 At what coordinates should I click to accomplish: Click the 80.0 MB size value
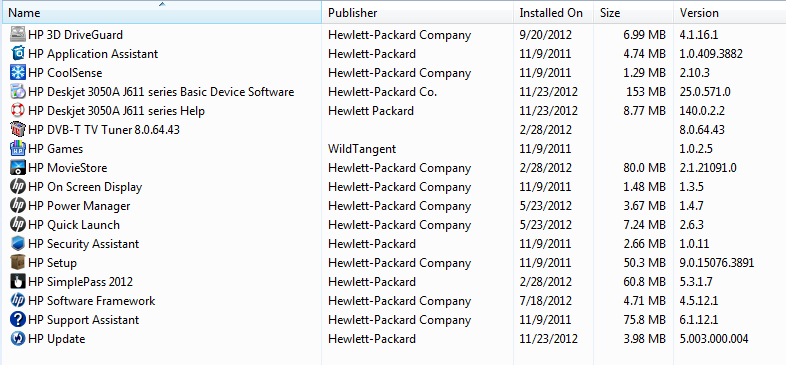click(645, 168)
